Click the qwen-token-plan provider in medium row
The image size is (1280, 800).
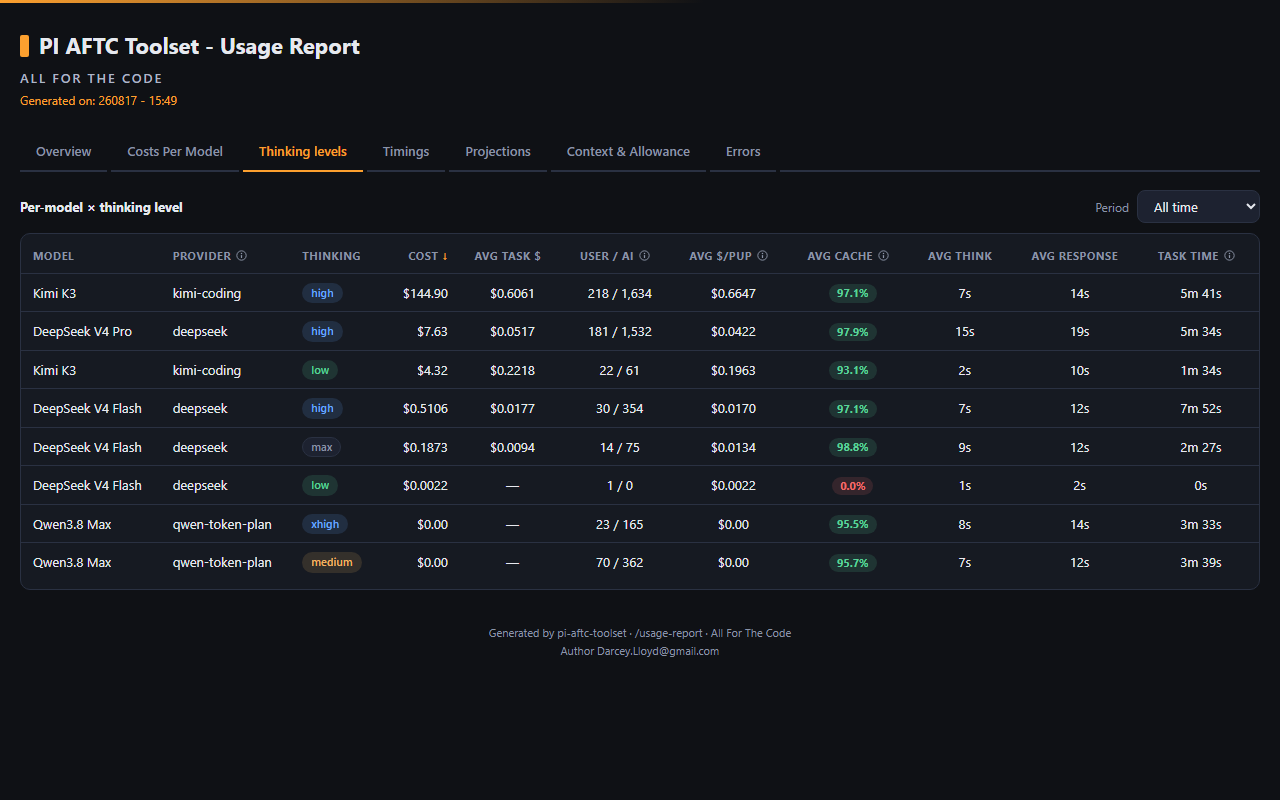point(222,562)
